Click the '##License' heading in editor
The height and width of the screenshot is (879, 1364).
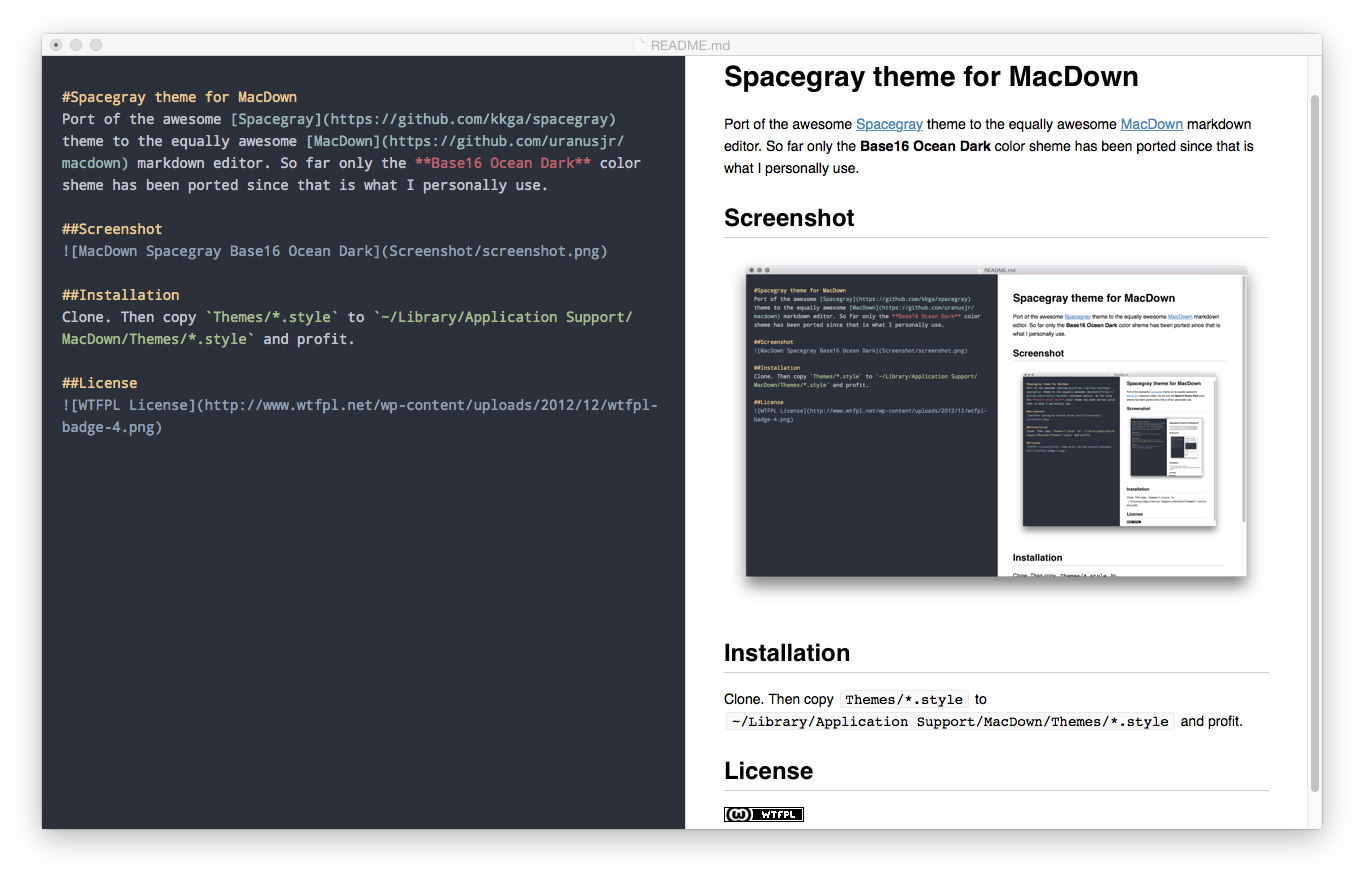pos(99,383)
